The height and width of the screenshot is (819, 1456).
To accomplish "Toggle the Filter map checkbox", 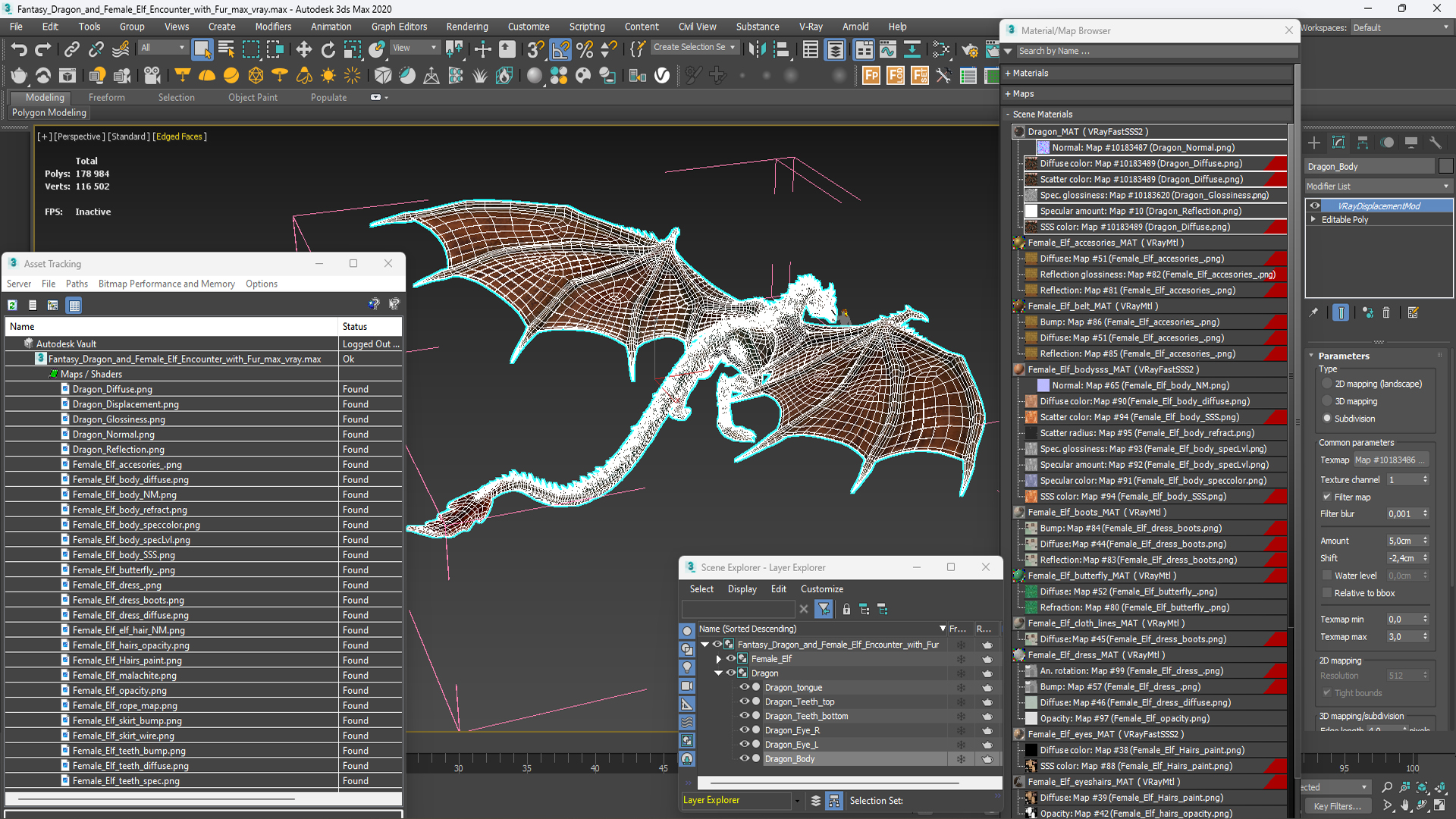I will point(1327,497).
